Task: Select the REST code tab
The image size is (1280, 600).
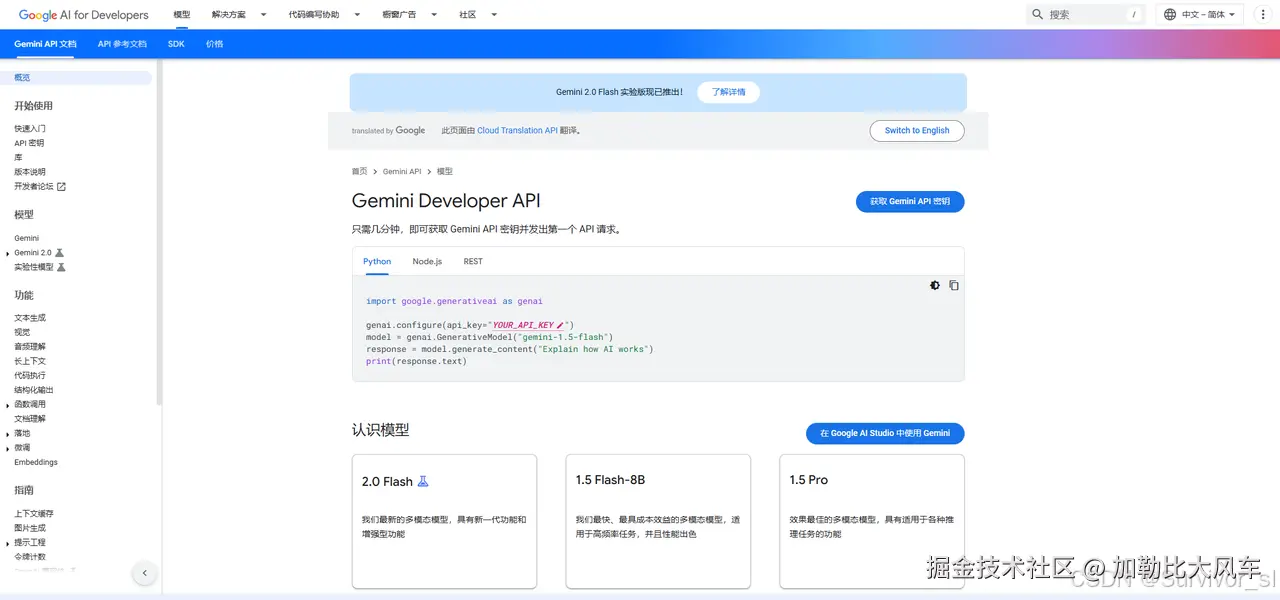Action: coord(473,261)
